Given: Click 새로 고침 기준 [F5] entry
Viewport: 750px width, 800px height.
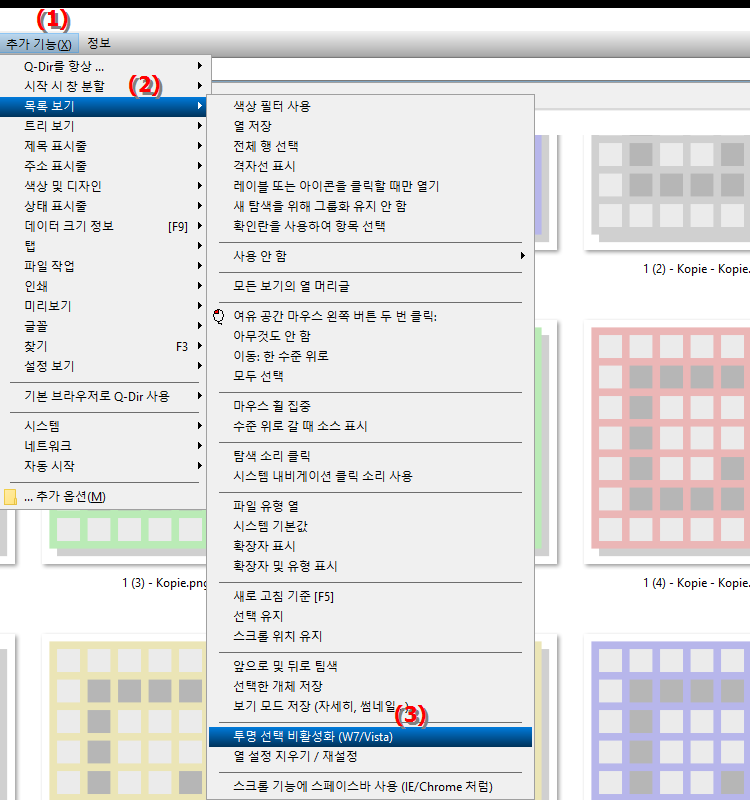Looking at the screenshot, I should [x=370, y=596].
